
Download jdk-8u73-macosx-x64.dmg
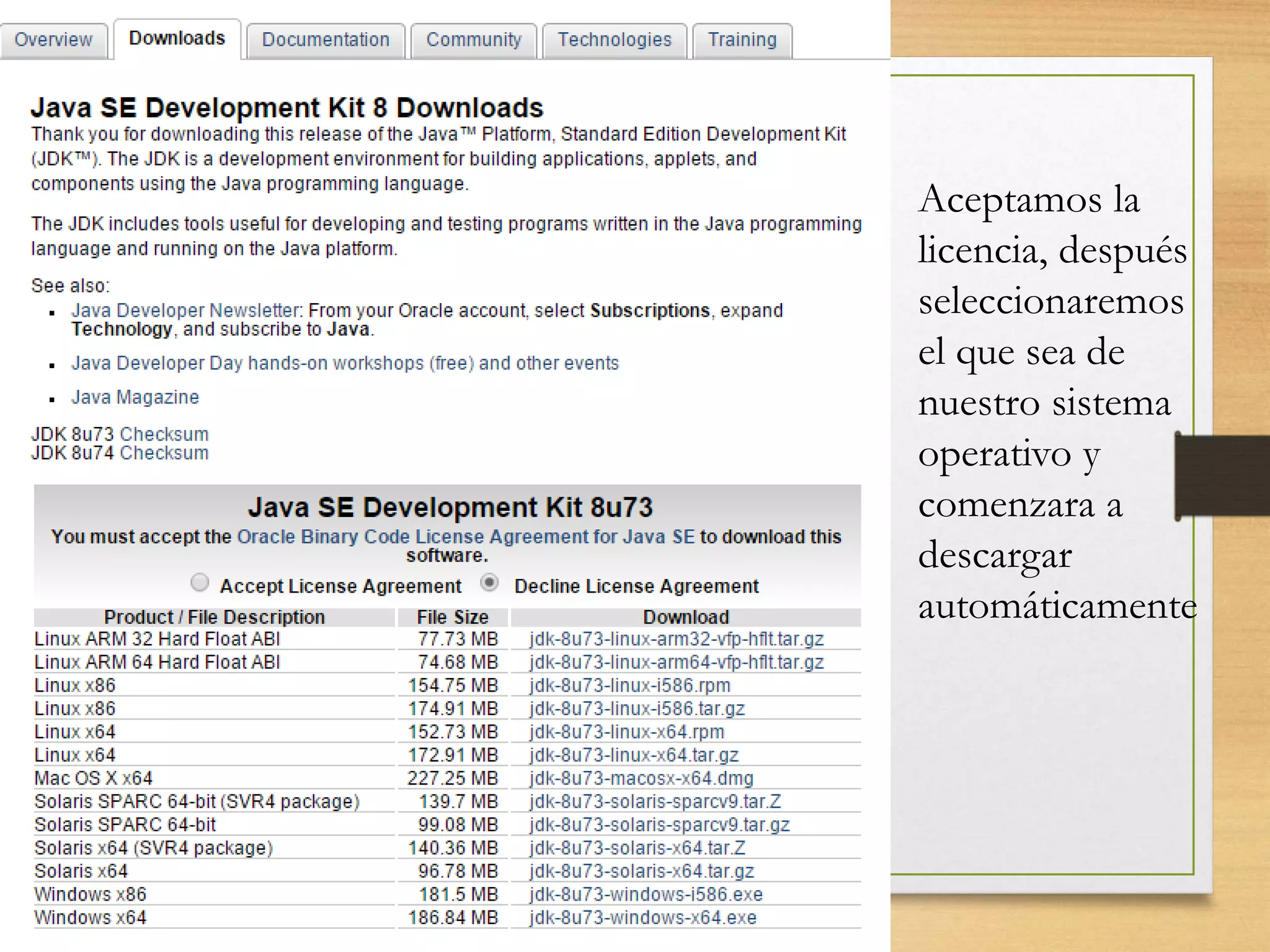[x=641, y=778]
